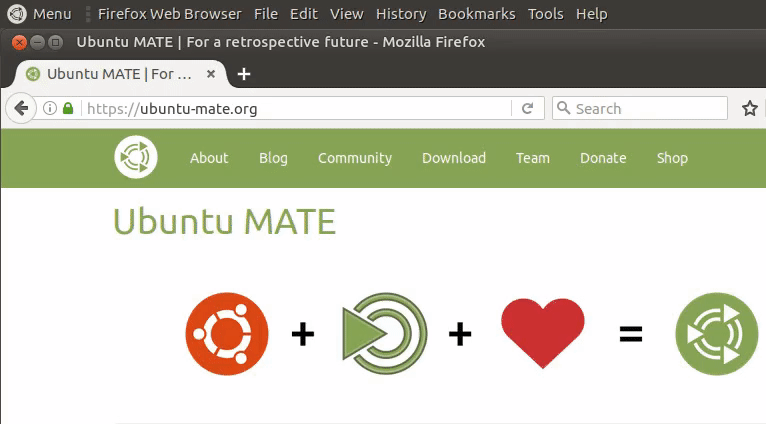The width and height of the screenshot is (766, 424).
Task: Reload the page with the refresh icon
Action: pyautogui.click(x=527, y=108)
